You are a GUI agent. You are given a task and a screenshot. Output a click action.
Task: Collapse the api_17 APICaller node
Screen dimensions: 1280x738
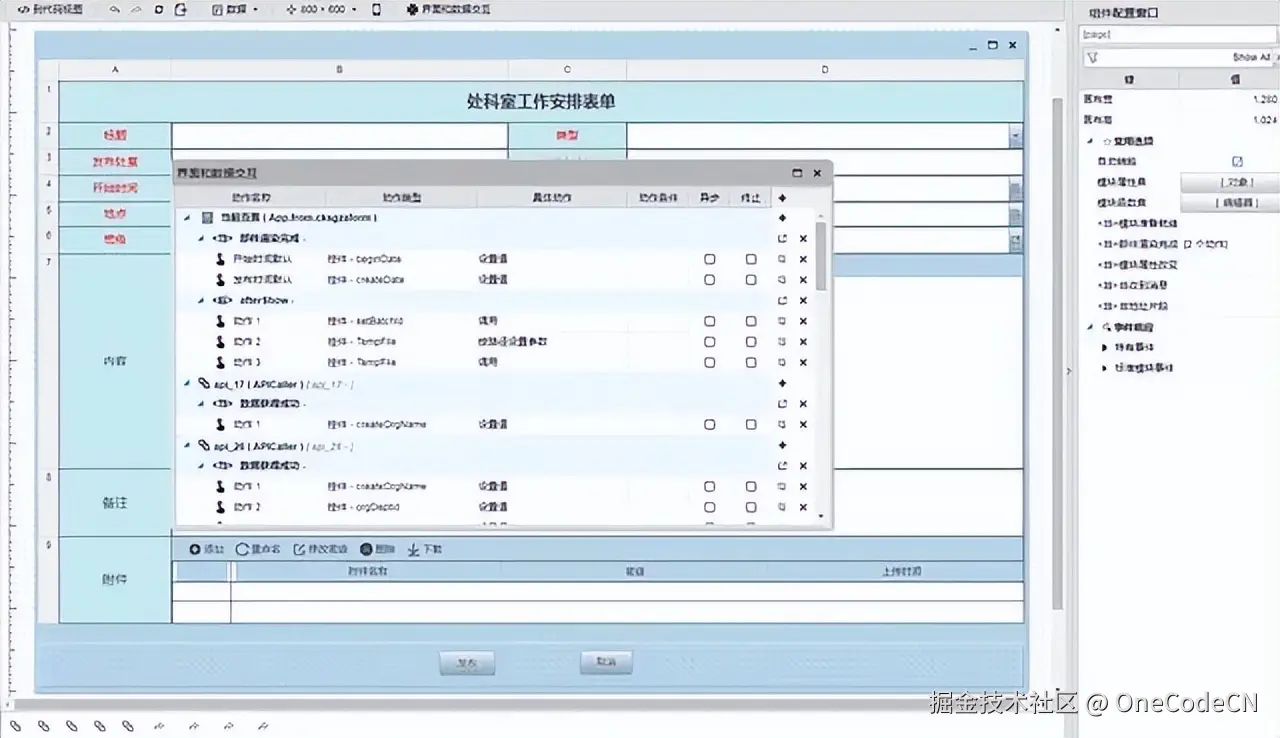click(187, 384)
